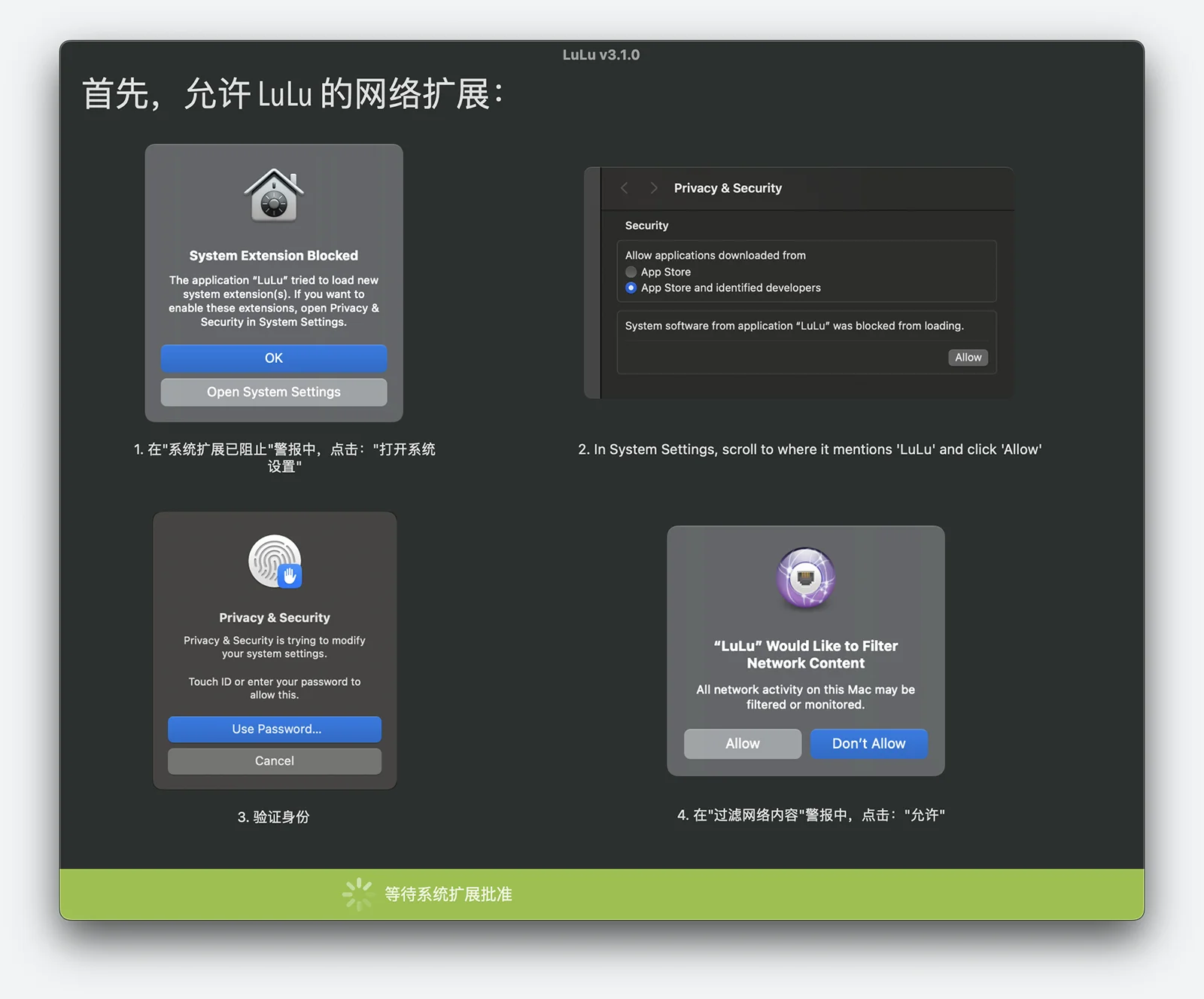Click the bold 'Privacy & Security' title under fingerprint
This screenshot has height=999, width=1204.
[275, 617]
